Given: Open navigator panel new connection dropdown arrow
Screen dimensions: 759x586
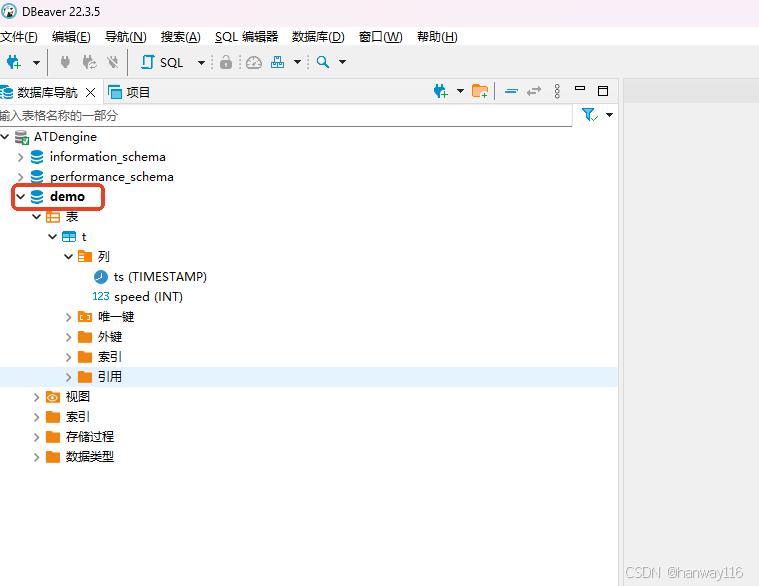Looking at the screenshot, I should tap(460, 91).
